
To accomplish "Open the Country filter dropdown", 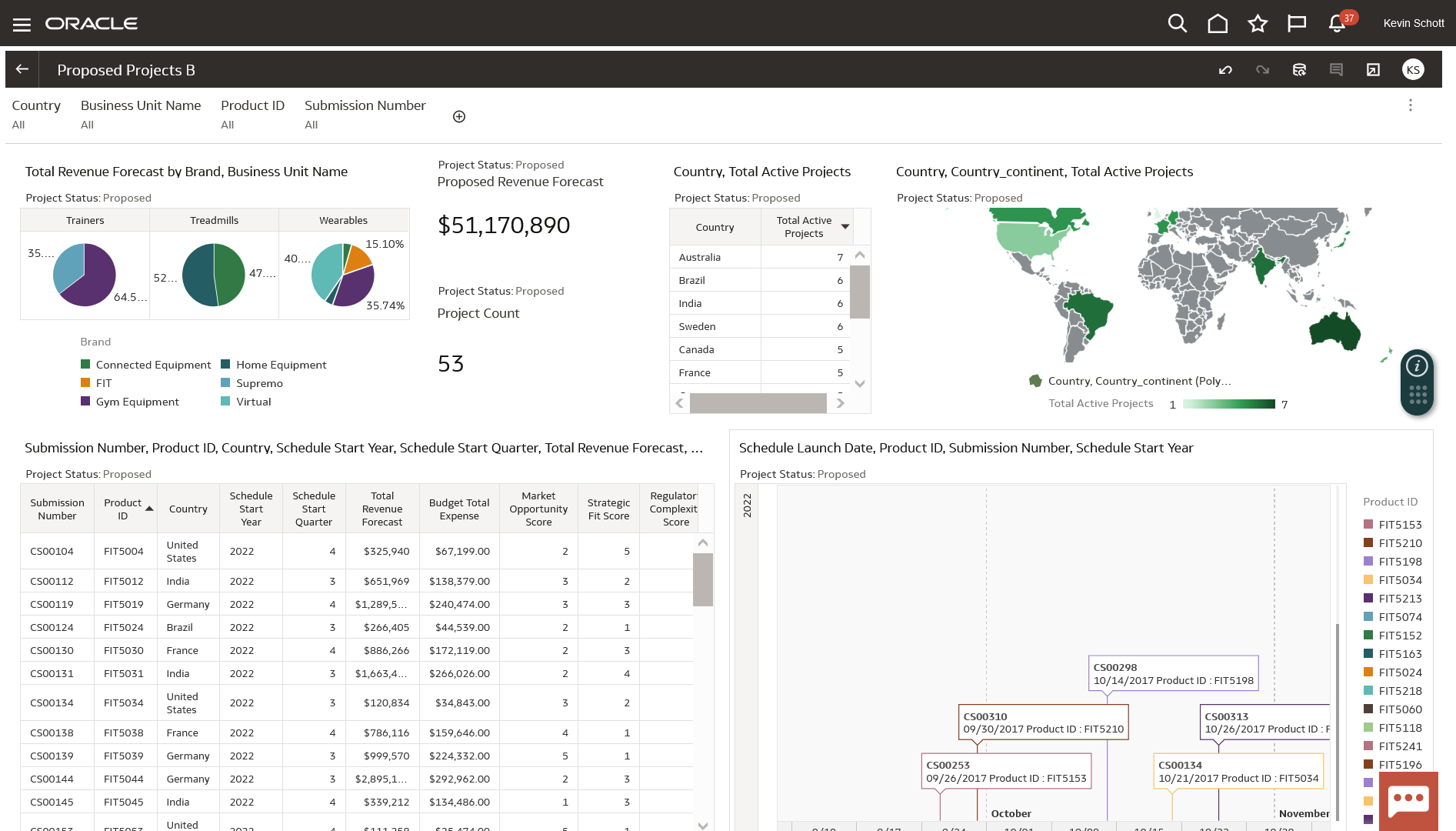I will (35, 114).
